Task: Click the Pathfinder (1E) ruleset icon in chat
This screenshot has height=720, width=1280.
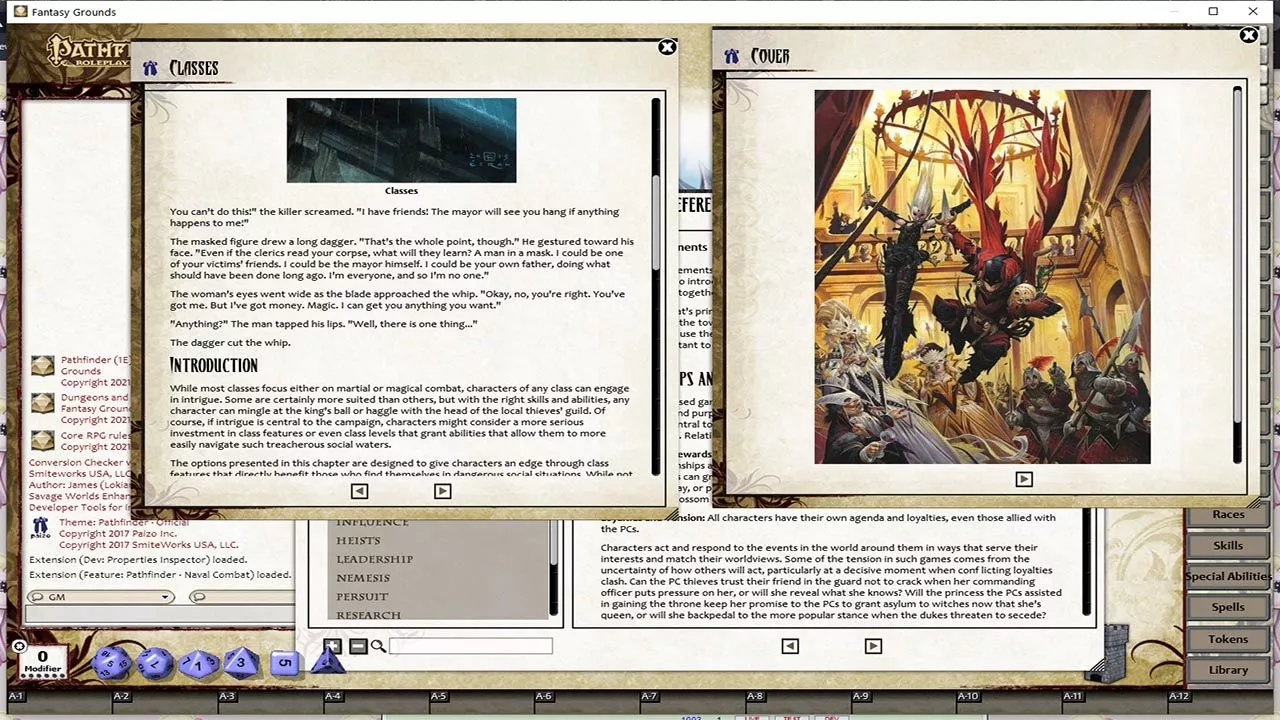Action: coord(42,366)
